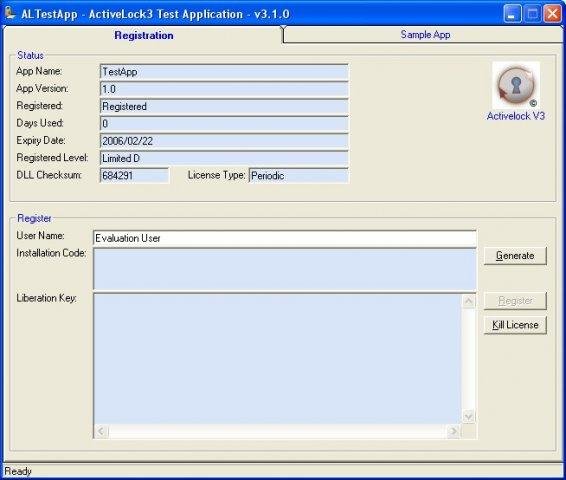Click the Kill License button

coord(515,325)
